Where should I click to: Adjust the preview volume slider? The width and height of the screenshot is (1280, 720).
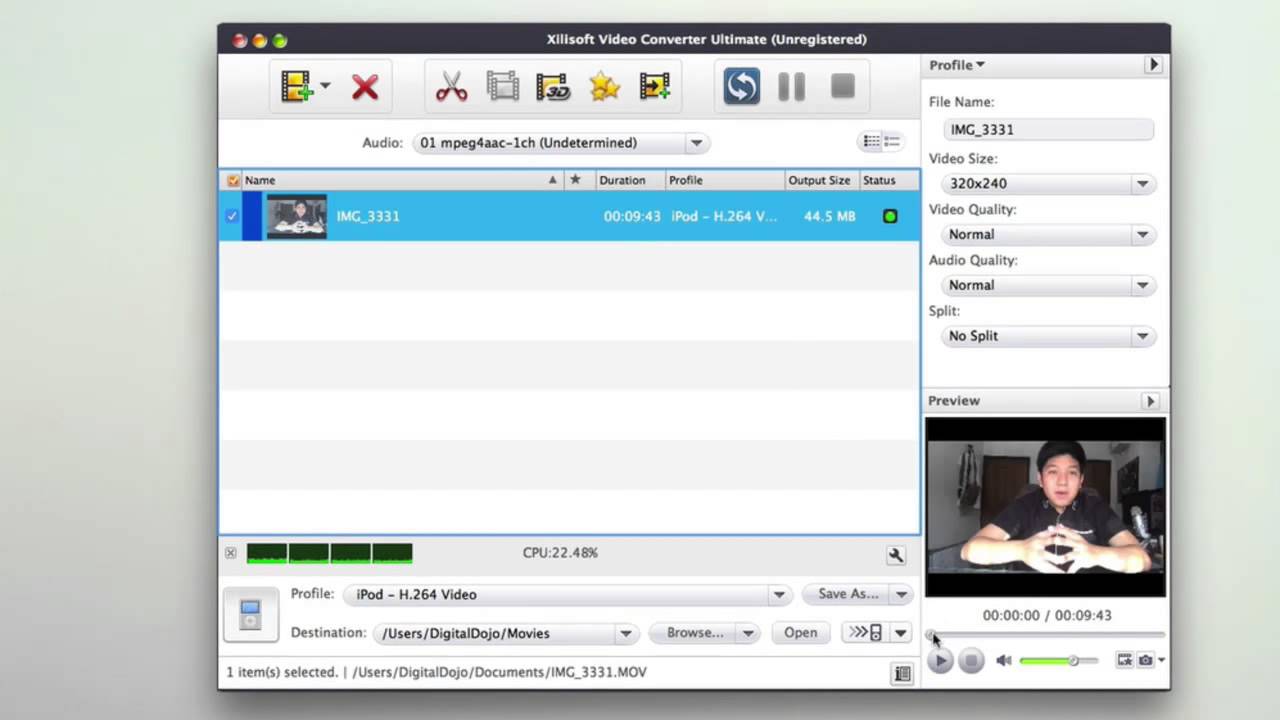(x=1058, y=661)
